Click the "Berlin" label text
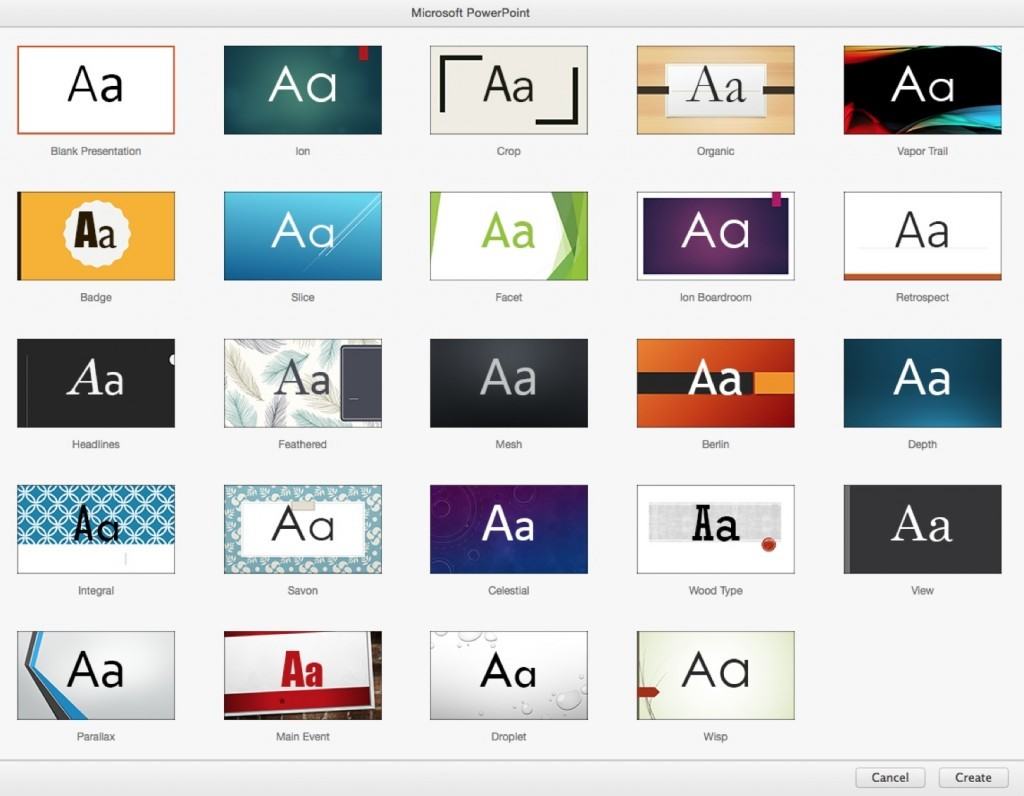This screenshot has width=1024, height=796. [x=716, y=444]
